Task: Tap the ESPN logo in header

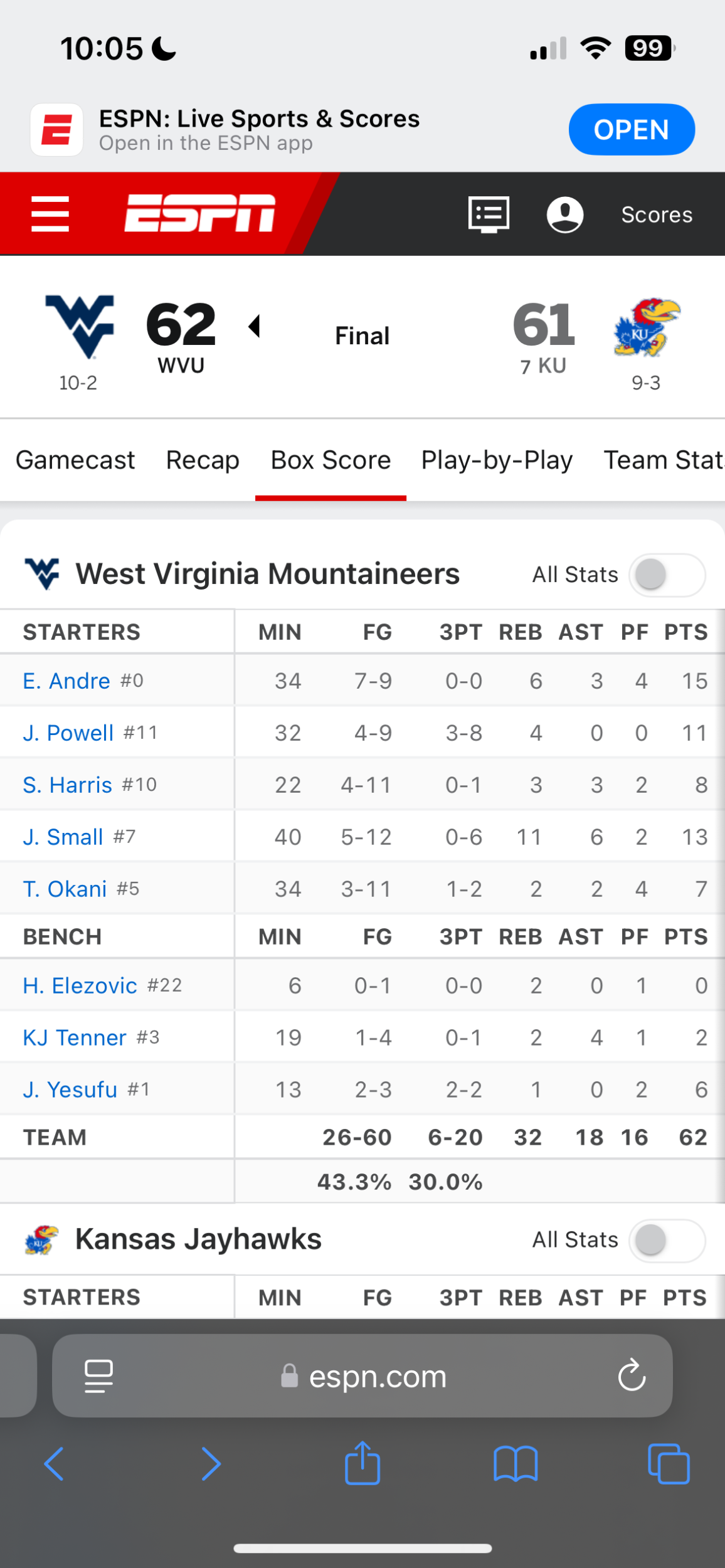Action: 199,213
